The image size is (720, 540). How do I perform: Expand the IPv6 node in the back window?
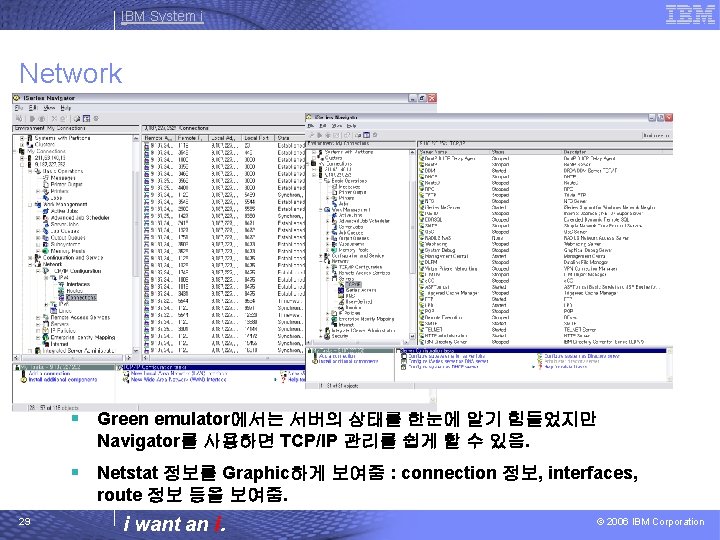point(46,304)
